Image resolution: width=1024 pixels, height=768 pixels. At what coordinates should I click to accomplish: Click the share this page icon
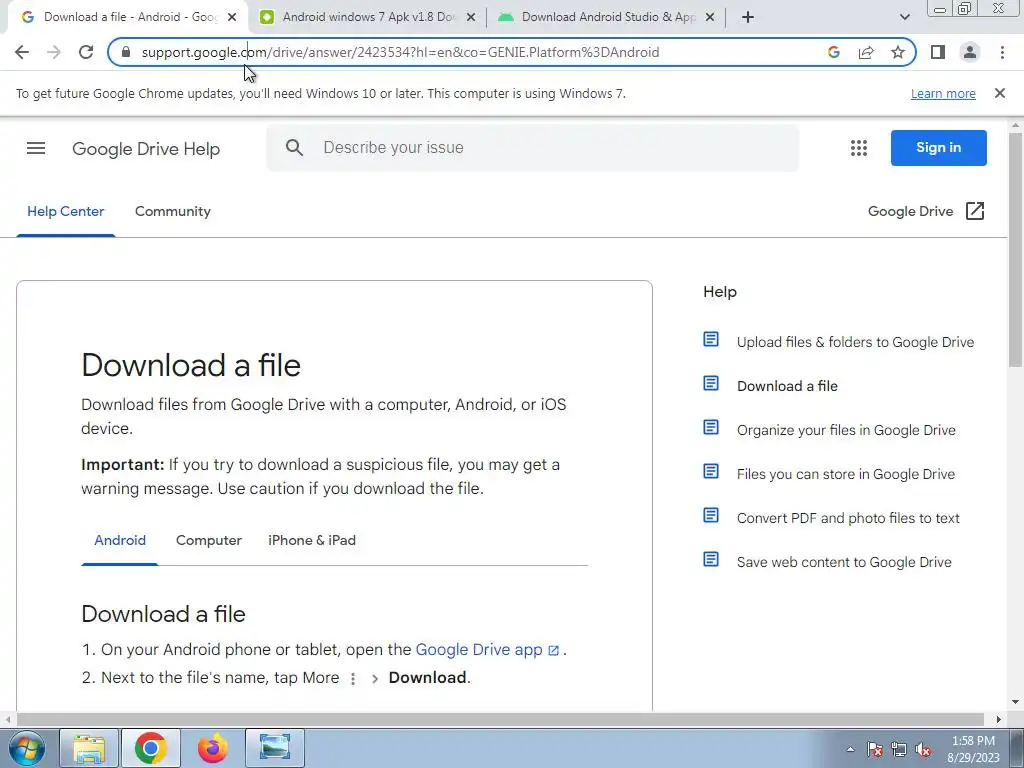tap(866, 52)
